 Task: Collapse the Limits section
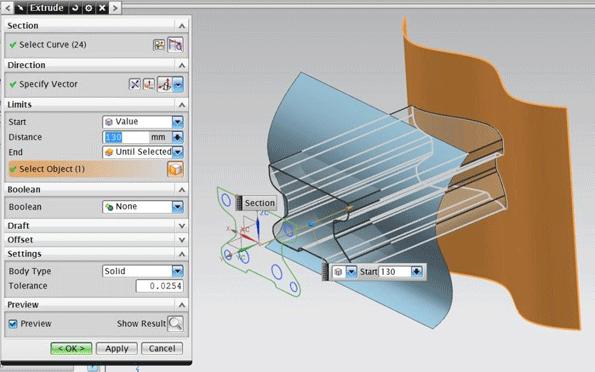point(182,104)
